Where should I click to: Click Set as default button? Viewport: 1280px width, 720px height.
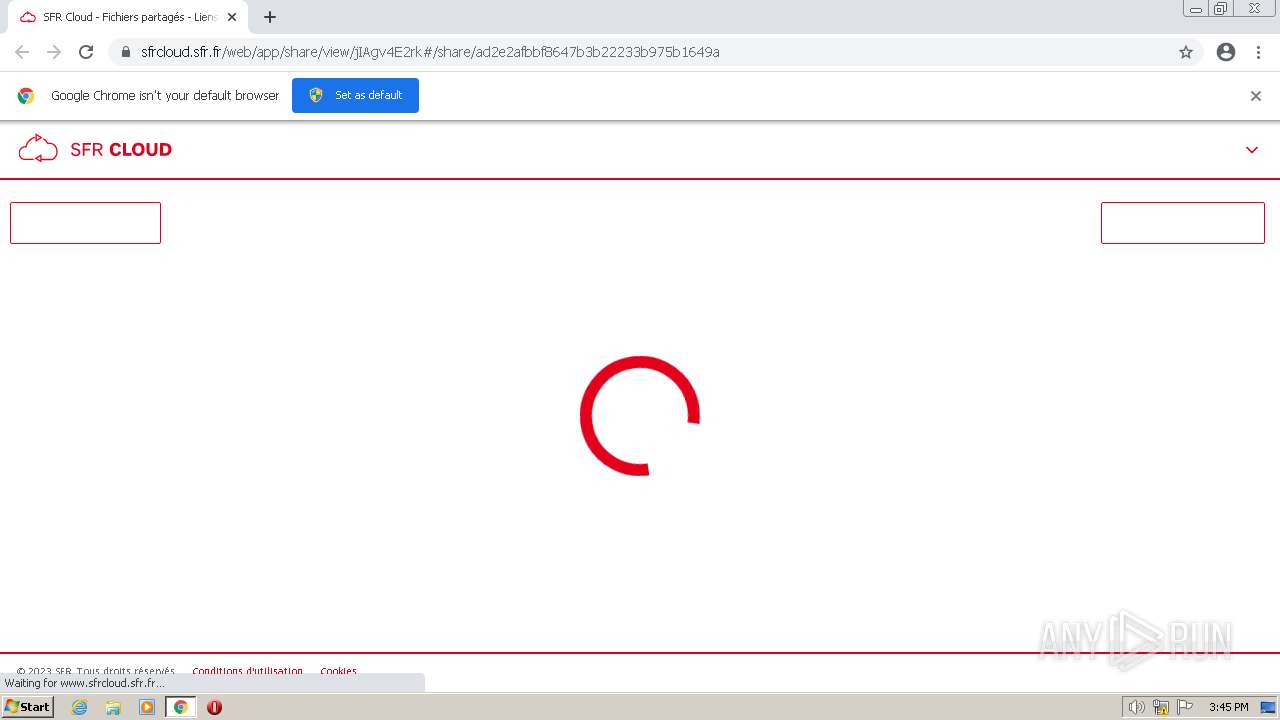click(x=355, y=95)
